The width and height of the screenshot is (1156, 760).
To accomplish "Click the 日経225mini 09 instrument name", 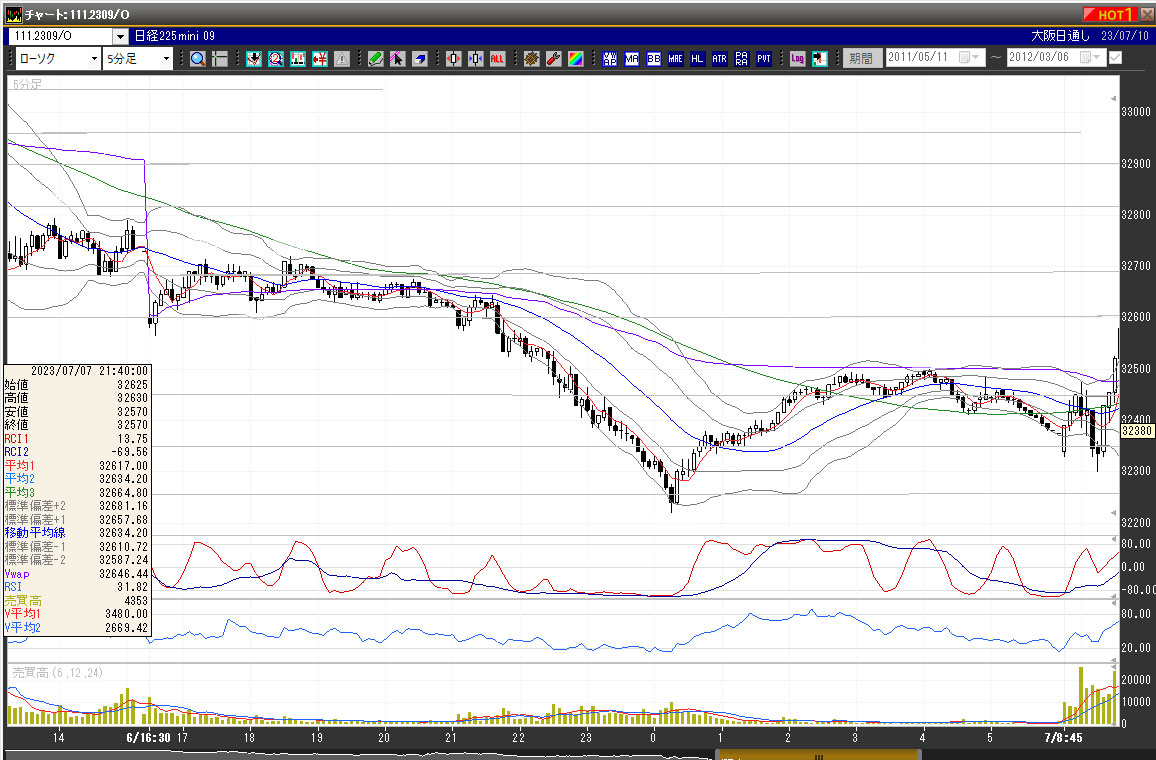I will coord(175,36).
